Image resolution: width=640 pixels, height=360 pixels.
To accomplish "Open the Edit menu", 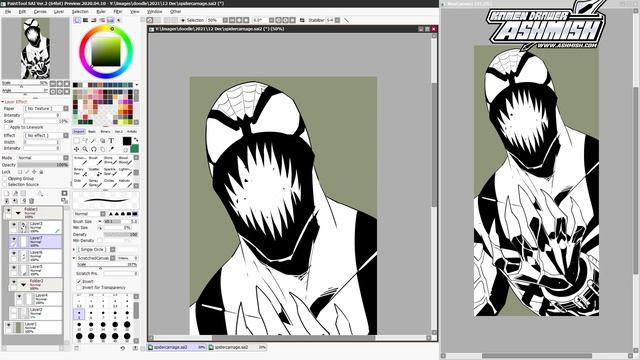I will (x=22, y=12).
